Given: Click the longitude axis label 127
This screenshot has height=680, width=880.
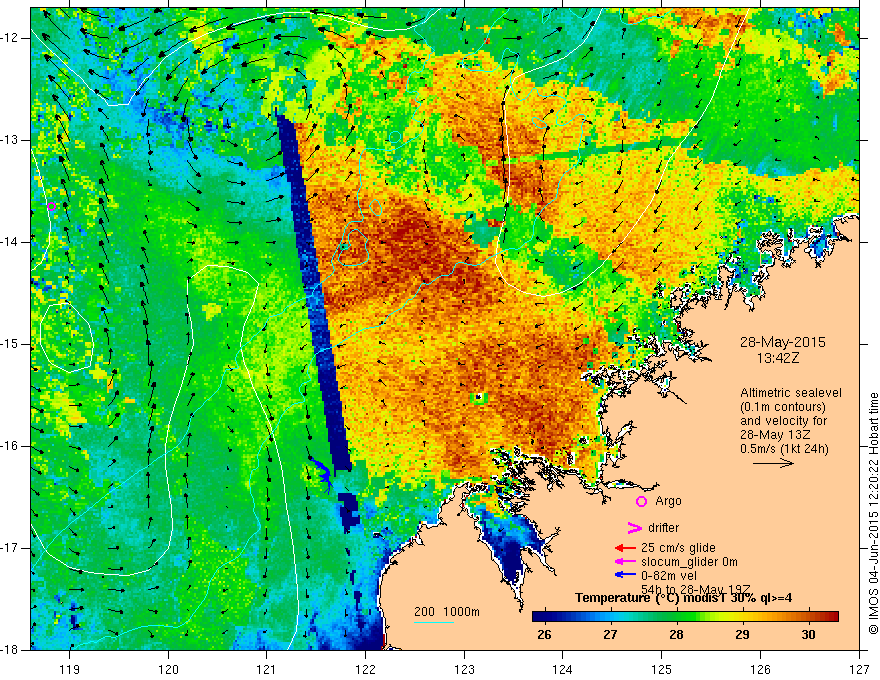Looking at the screenshot, I should pyautogui.click(x=859, y=669).
